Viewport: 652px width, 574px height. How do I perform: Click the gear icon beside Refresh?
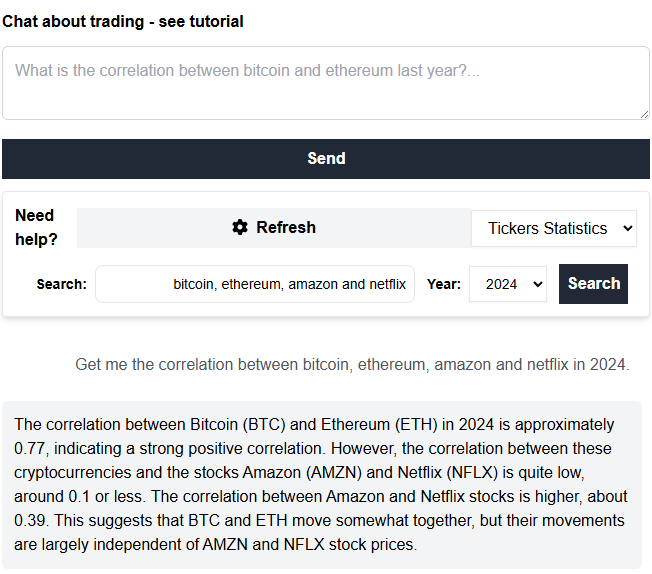coord(240,228)
